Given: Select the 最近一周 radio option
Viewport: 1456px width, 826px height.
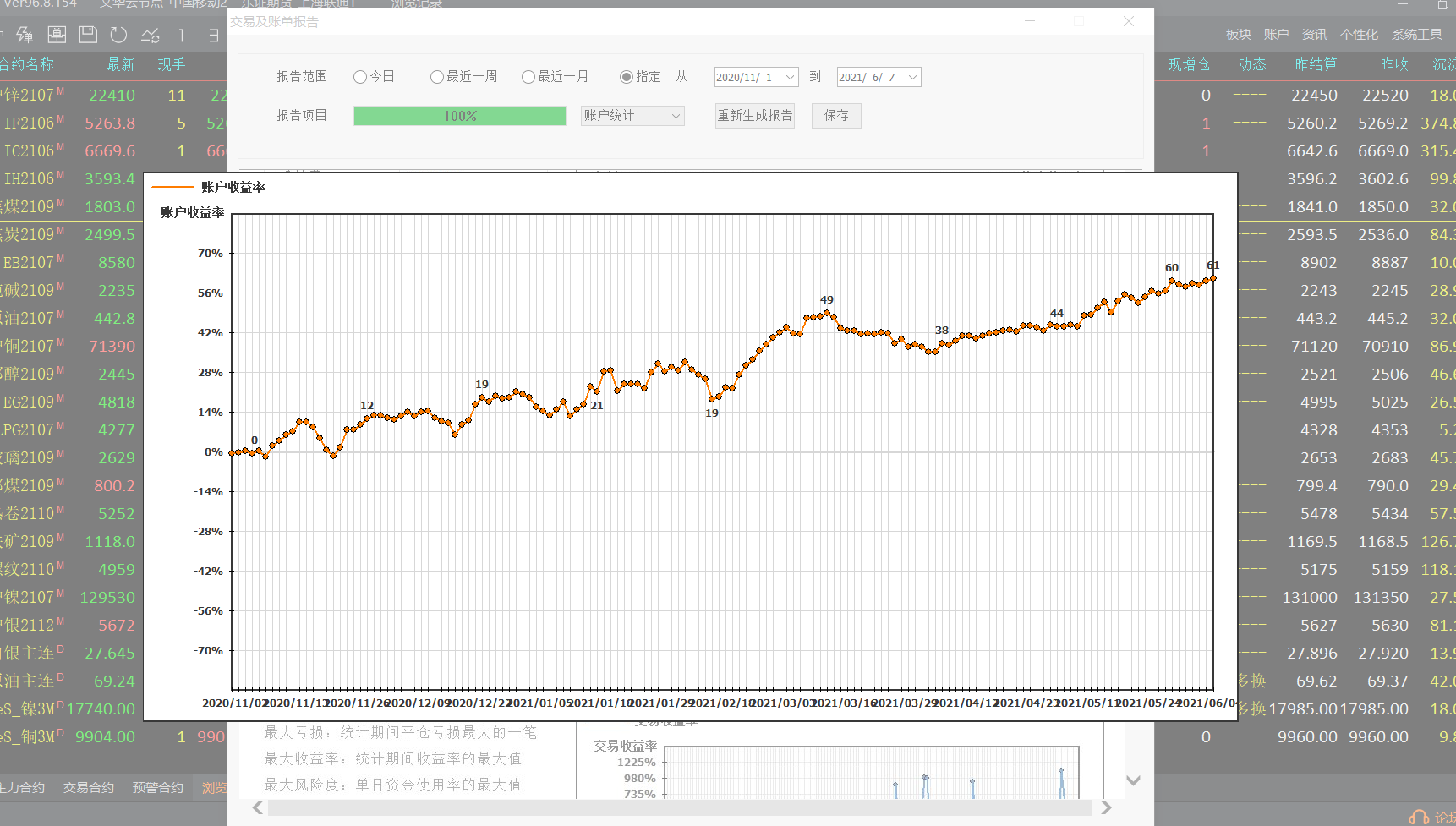Looking at the screenshot, I should (464, 77).
